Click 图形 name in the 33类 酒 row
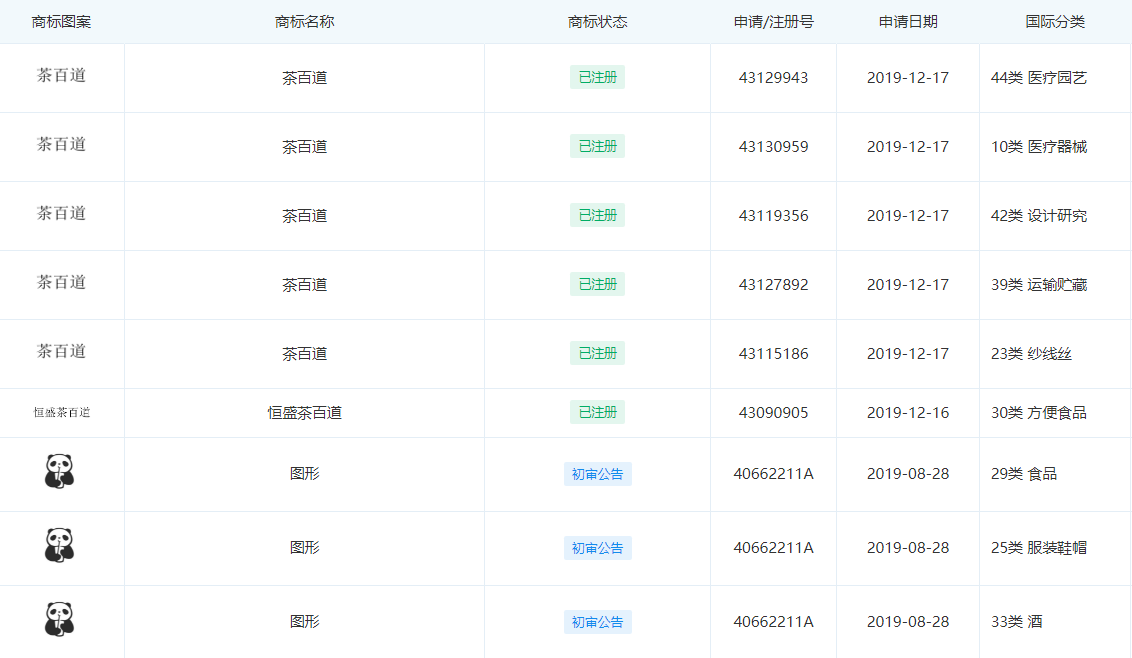Image resolution: width=1132 pixels, height=658 pixels. point(305,622)
